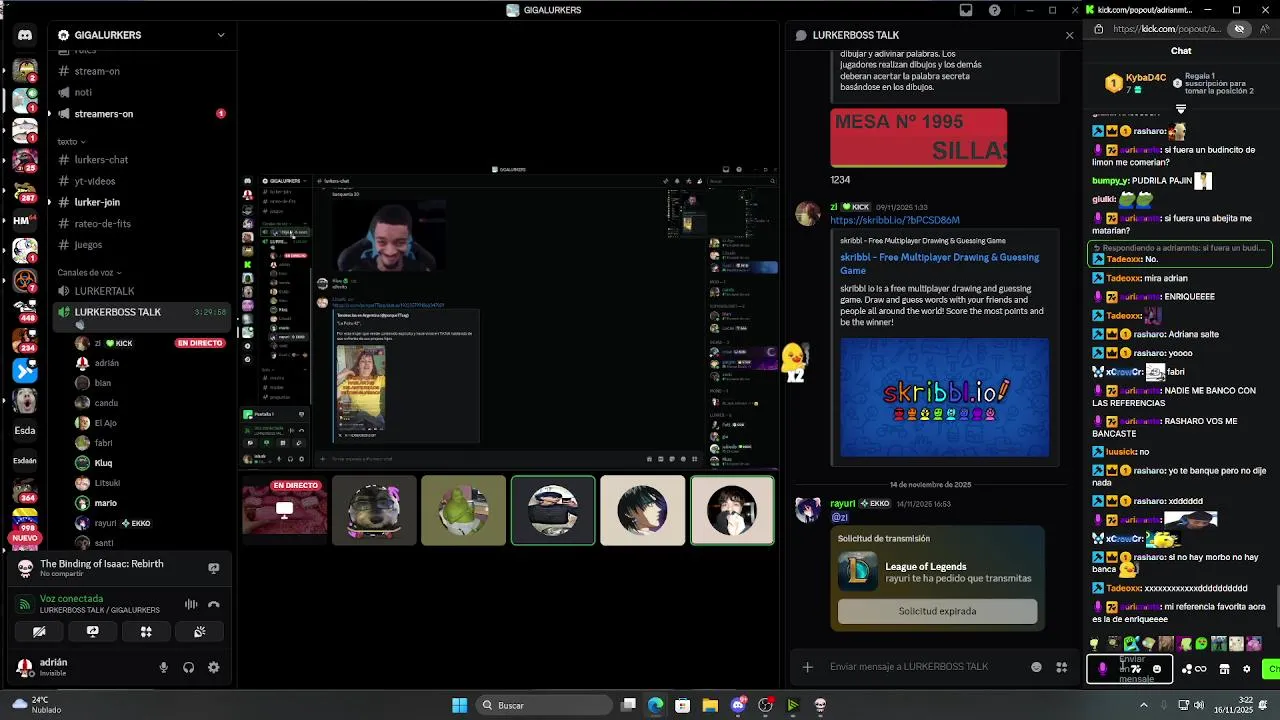Close the LURKERBOSS TALK chat panel
Viewport: 1280px width, 720px height.
pyautogui.click(x=1069, y=35)
